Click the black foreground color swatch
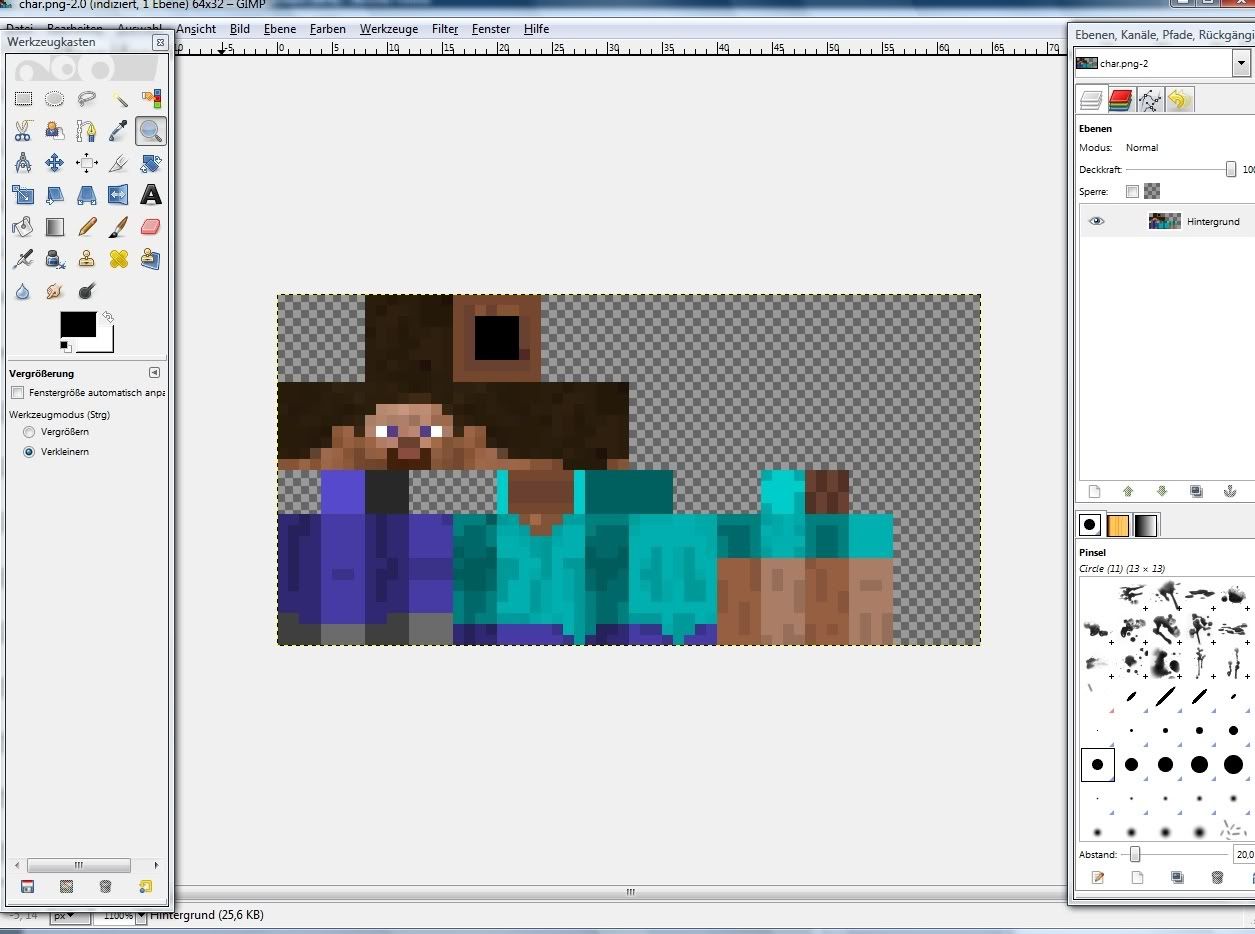 pyautogui.click(x=78, y=324)
